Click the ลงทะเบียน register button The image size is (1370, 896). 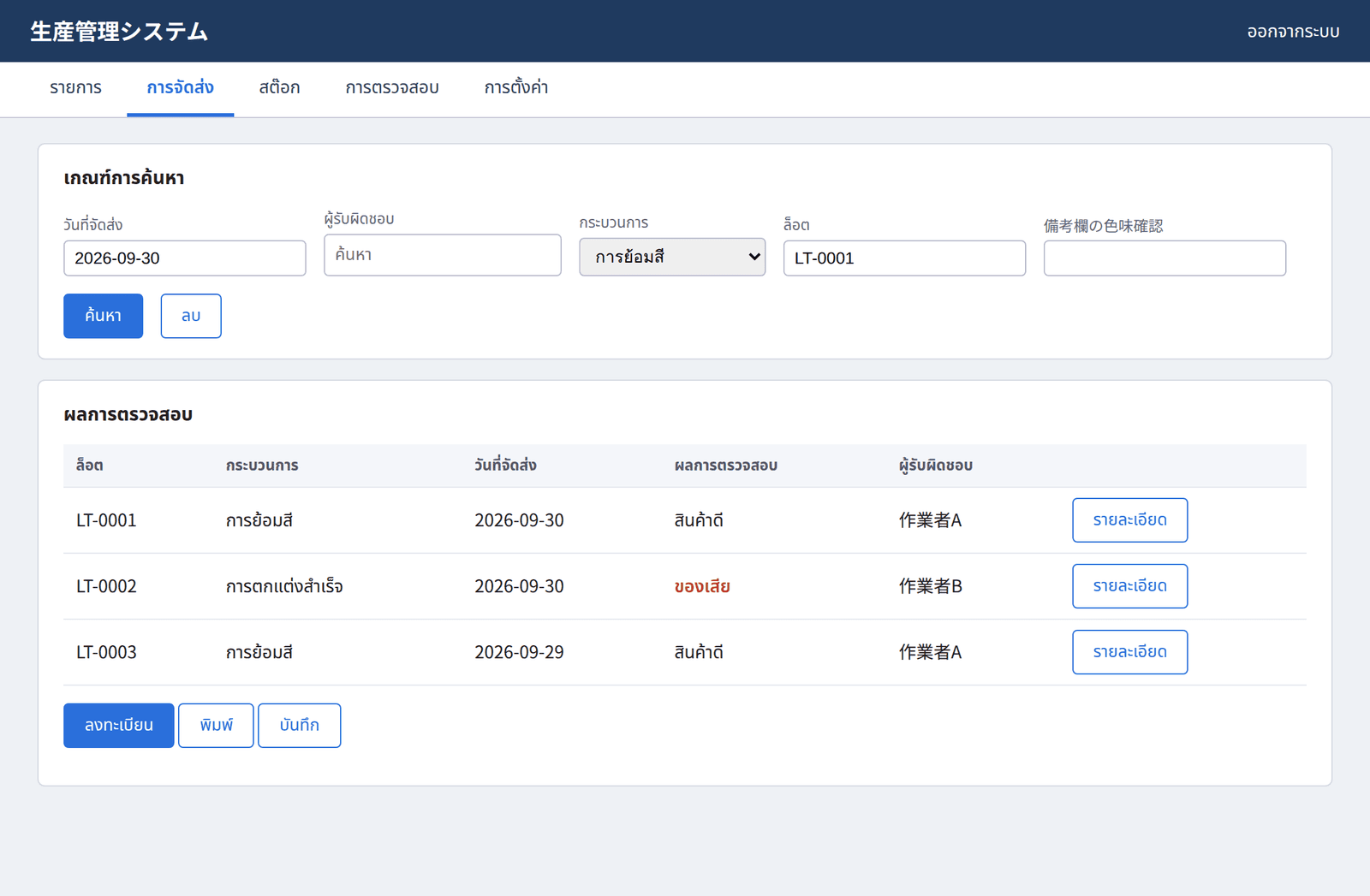pos(119,726)
